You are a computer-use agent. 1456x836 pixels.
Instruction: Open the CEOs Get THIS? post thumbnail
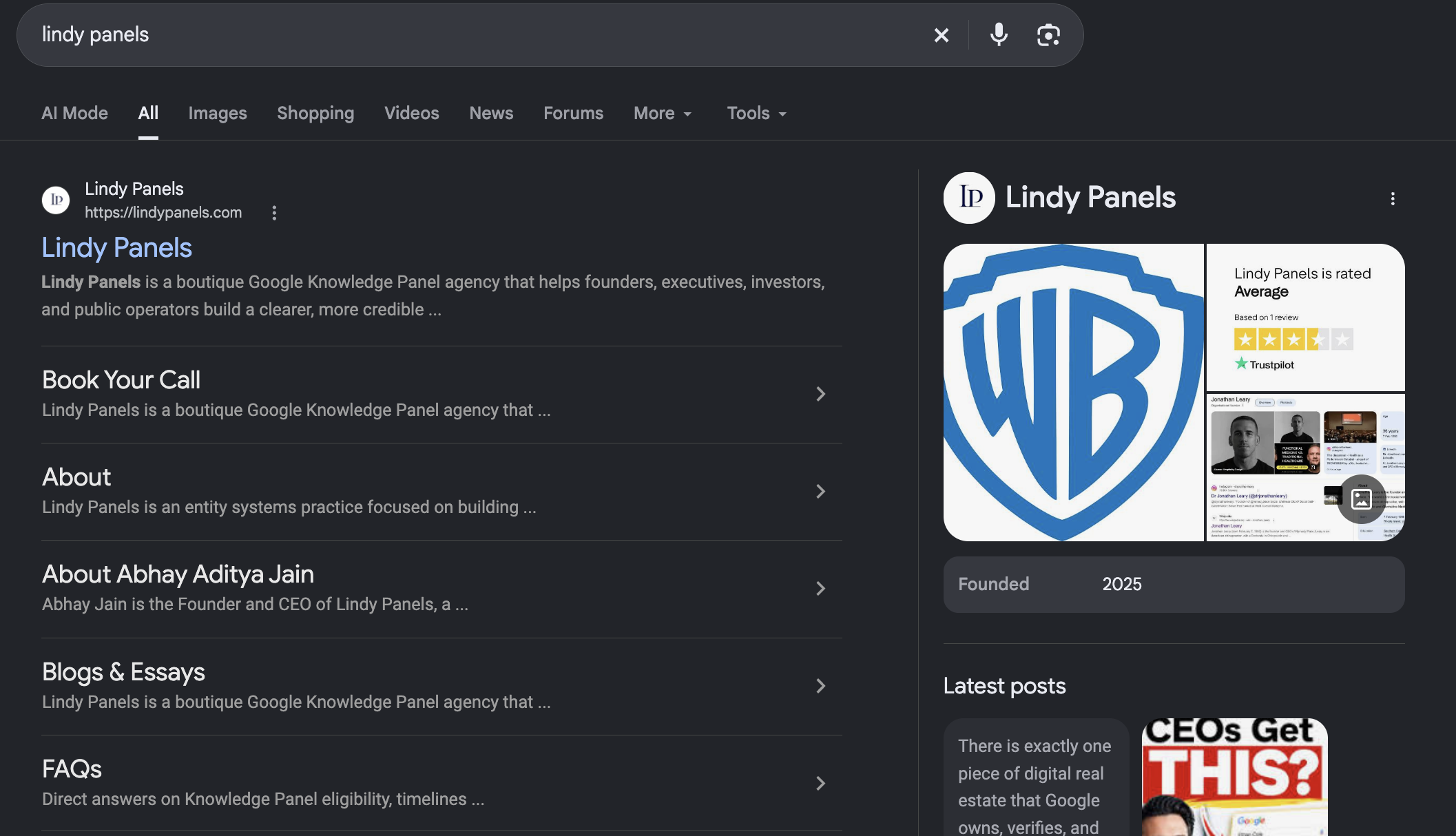click(1234, 777)
